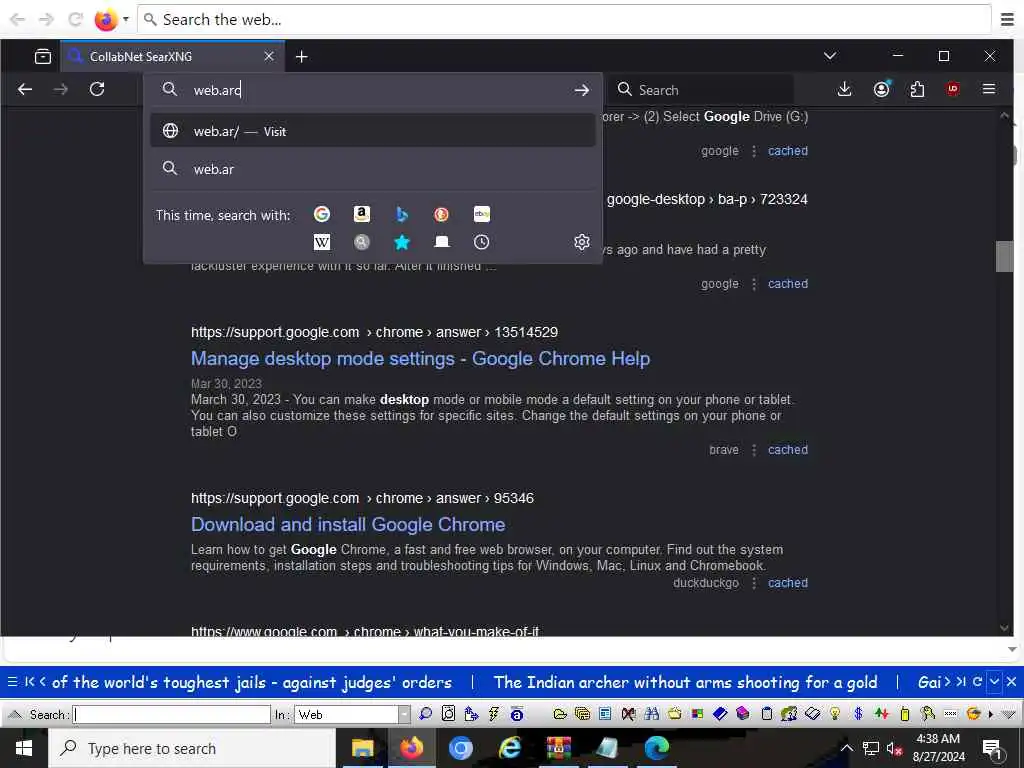The height and width of the screenshot is (768, 1024).
Task: Skip to the next ticker headline
Action: click(946, 682)
